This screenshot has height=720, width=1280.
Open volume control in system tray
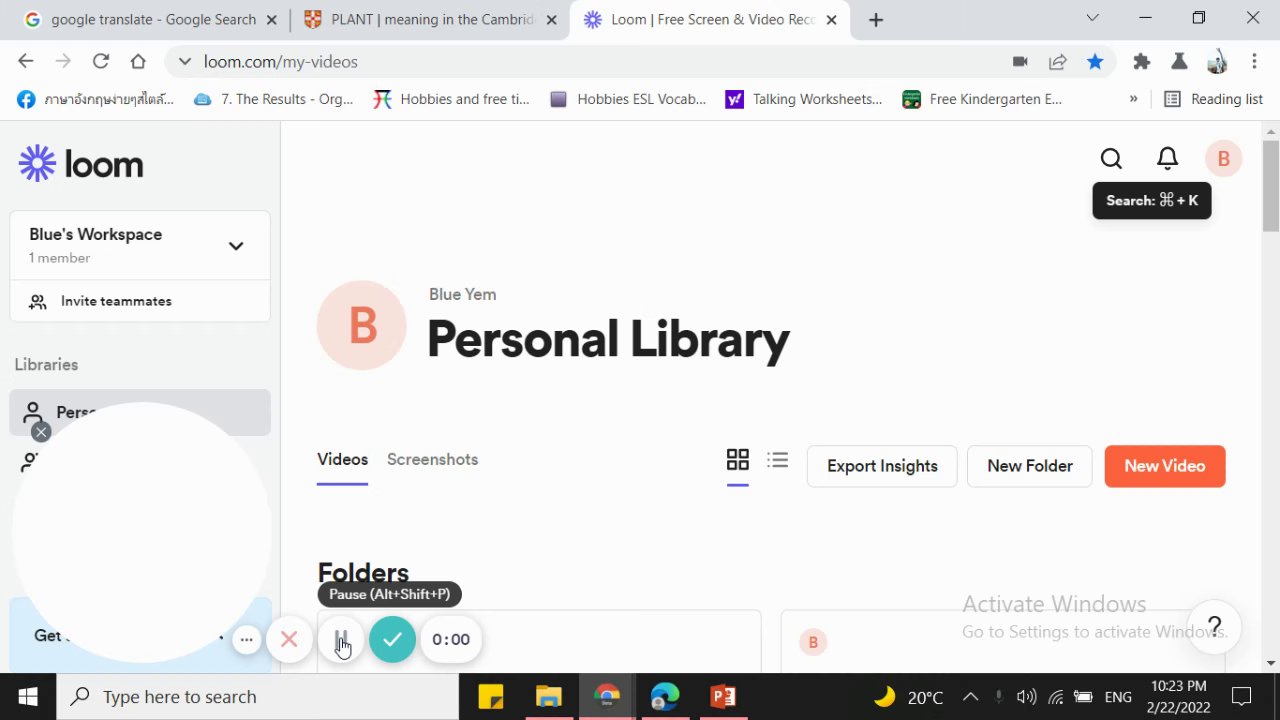click(x=1026, y=697)
